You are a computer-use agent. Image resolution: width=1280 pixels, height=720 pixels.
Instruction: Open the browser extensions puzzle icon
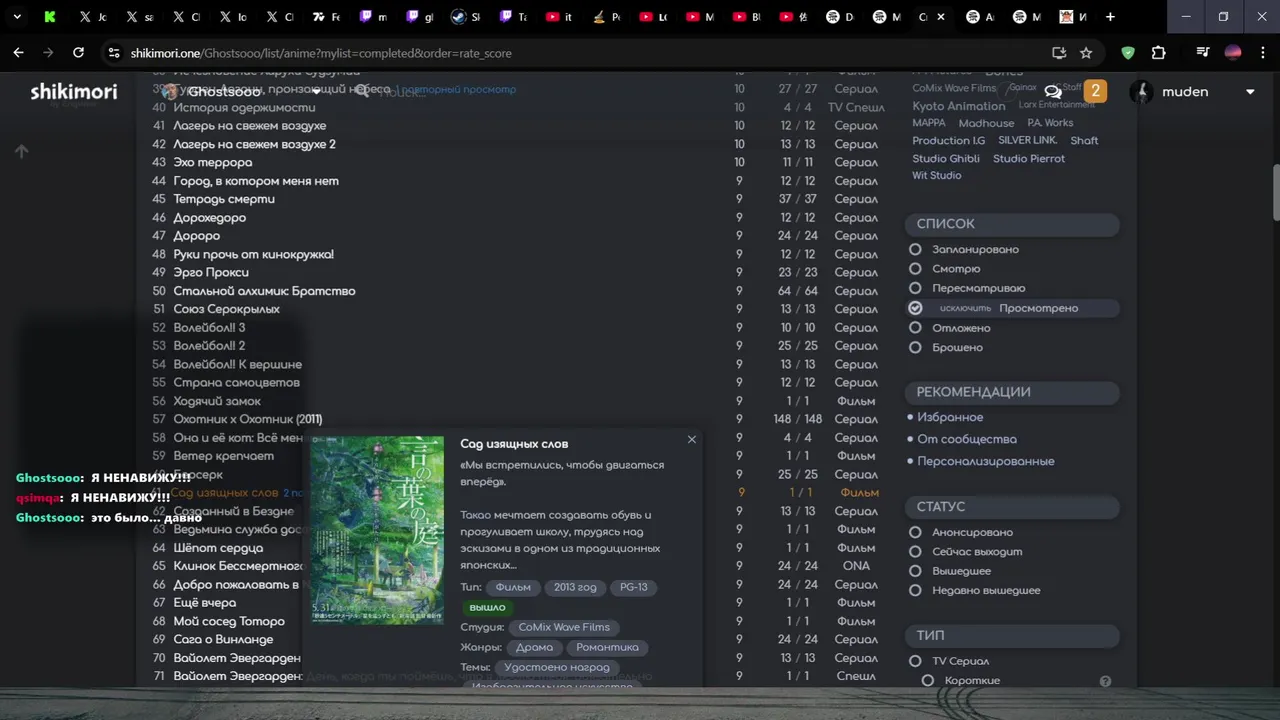point(1159,53)
